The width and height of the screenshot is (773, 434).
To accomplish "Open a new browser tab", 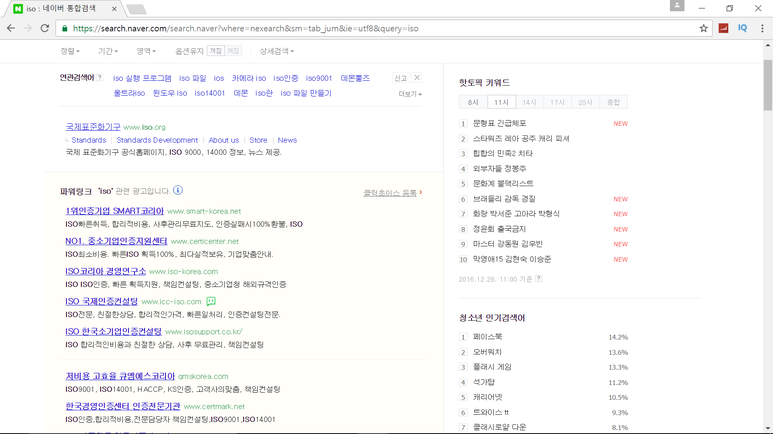I will coord(136,9).
